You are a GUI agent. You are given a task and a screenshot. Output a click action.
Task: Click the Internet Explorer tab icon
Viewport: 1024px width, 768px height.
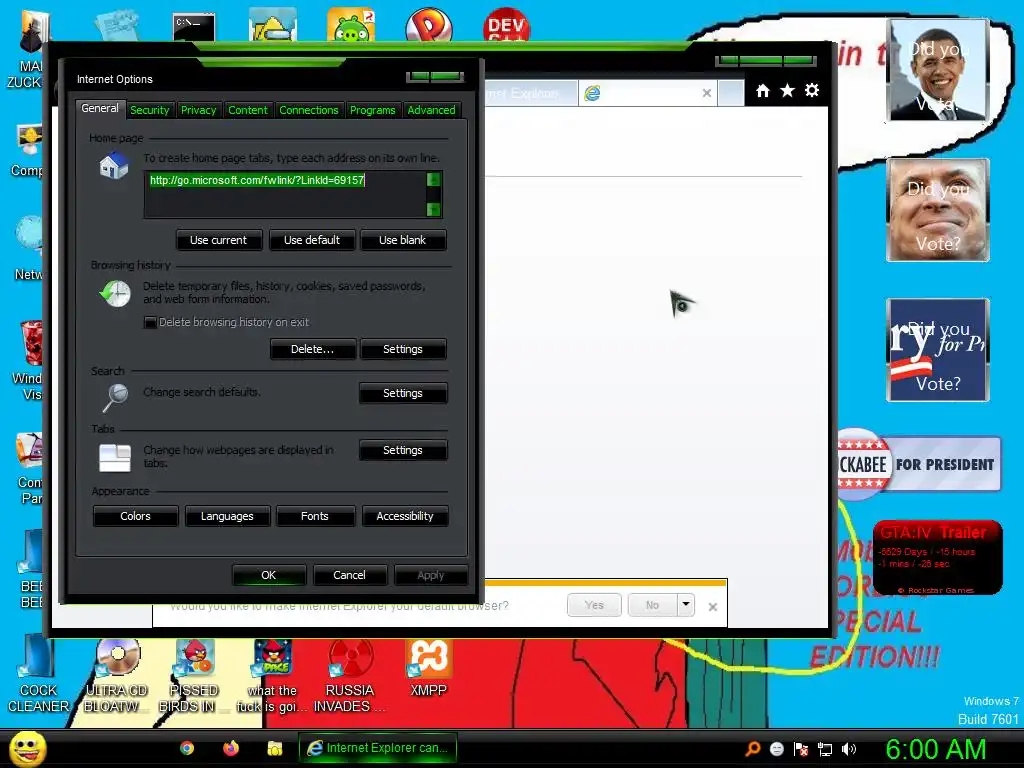click(592, 93)
